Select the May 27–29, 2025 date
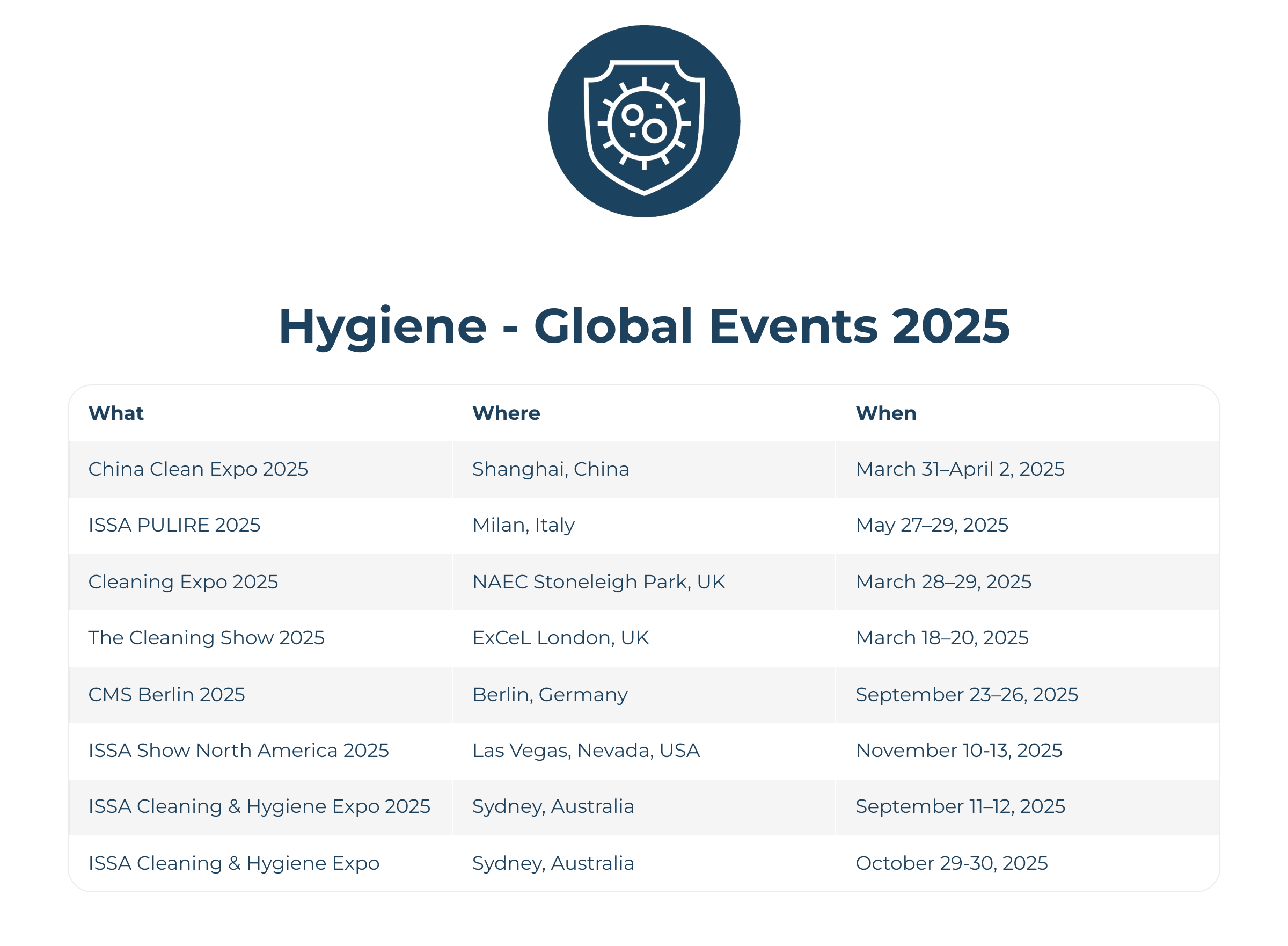The image size is (1288, 946). (x=932, y=525)
